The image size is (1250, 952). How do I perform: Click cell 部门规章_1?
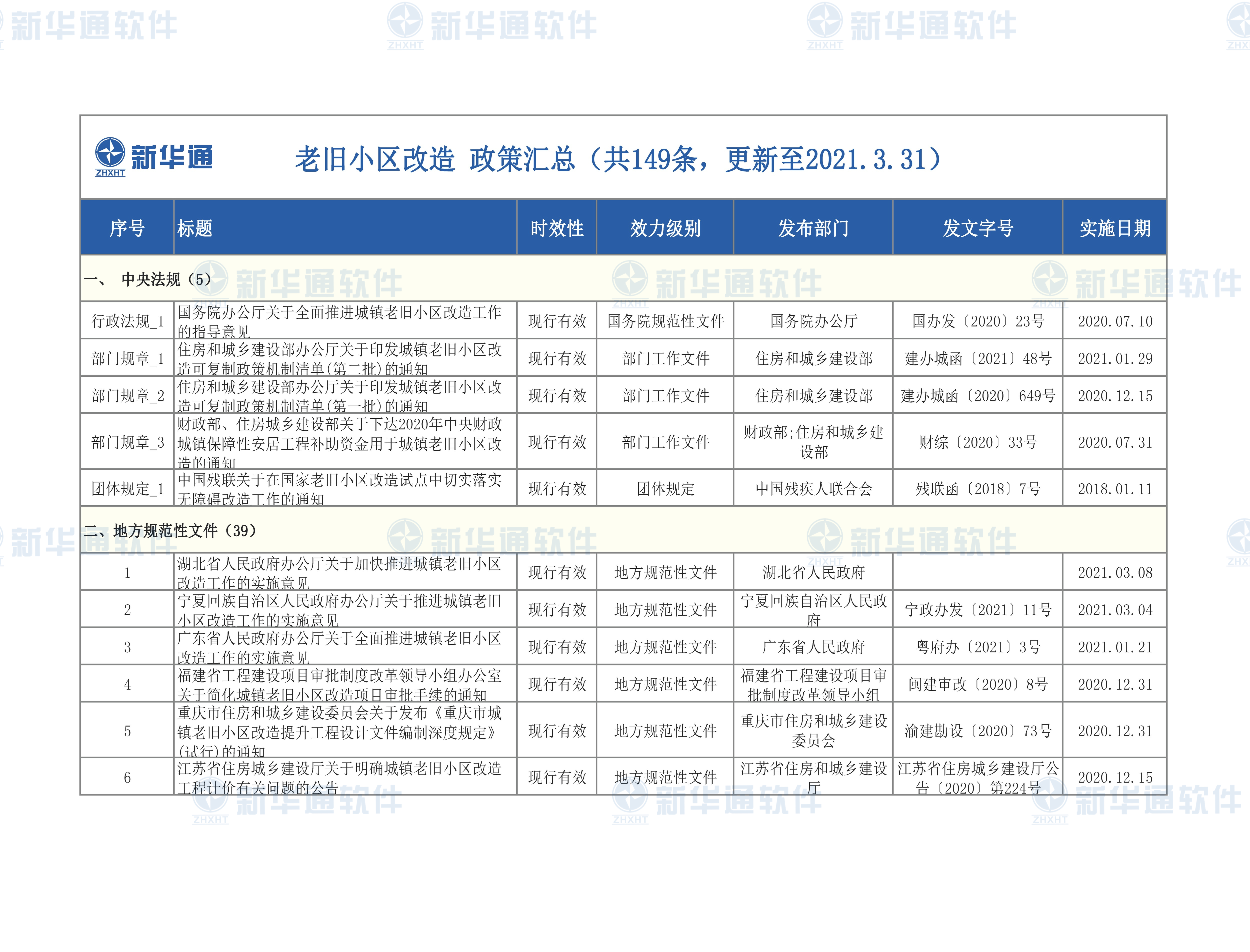coord(127,359)
